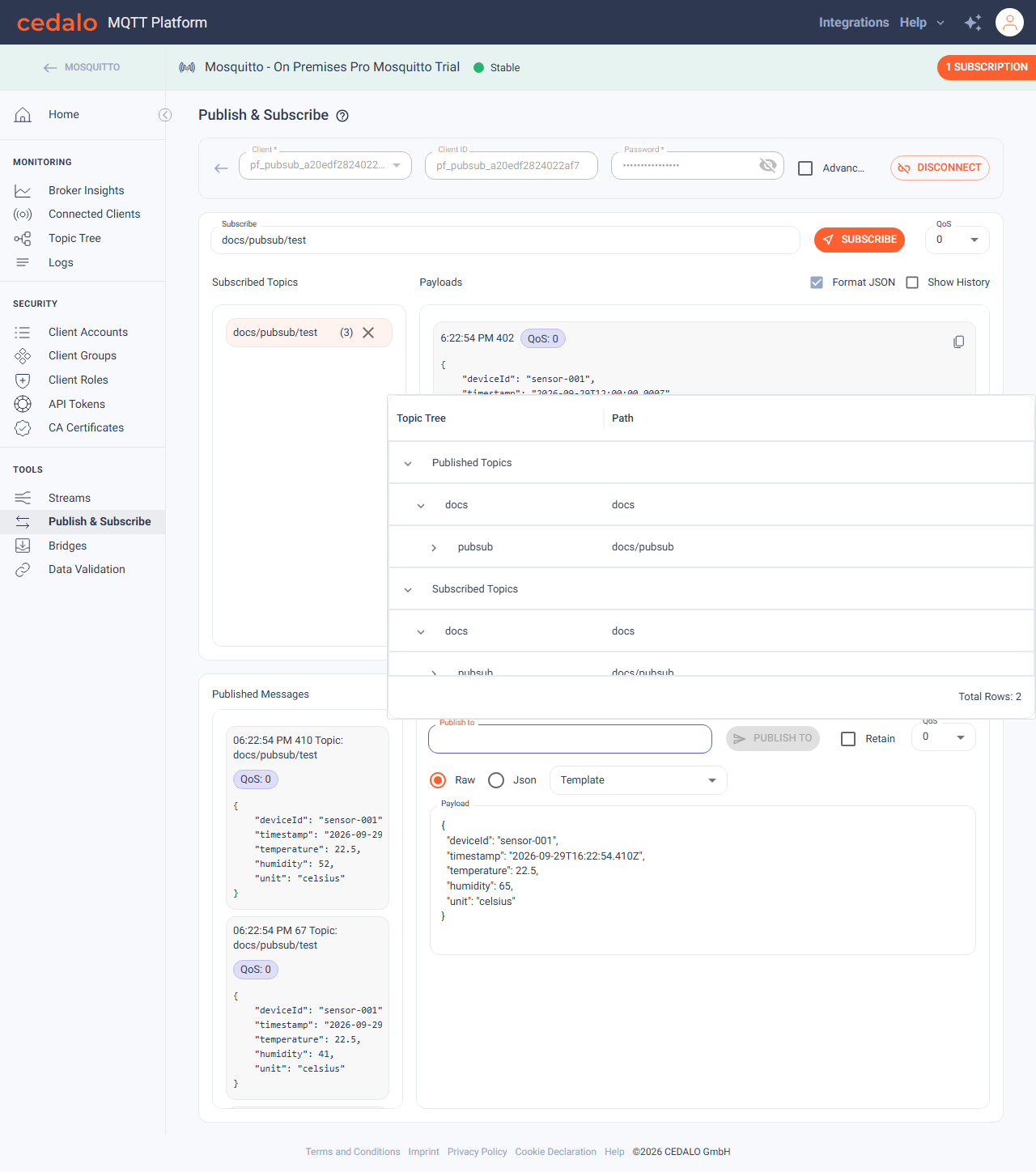1036x1172 pixels.
Task: Open API Tokens icon
Action: [23, 404]
